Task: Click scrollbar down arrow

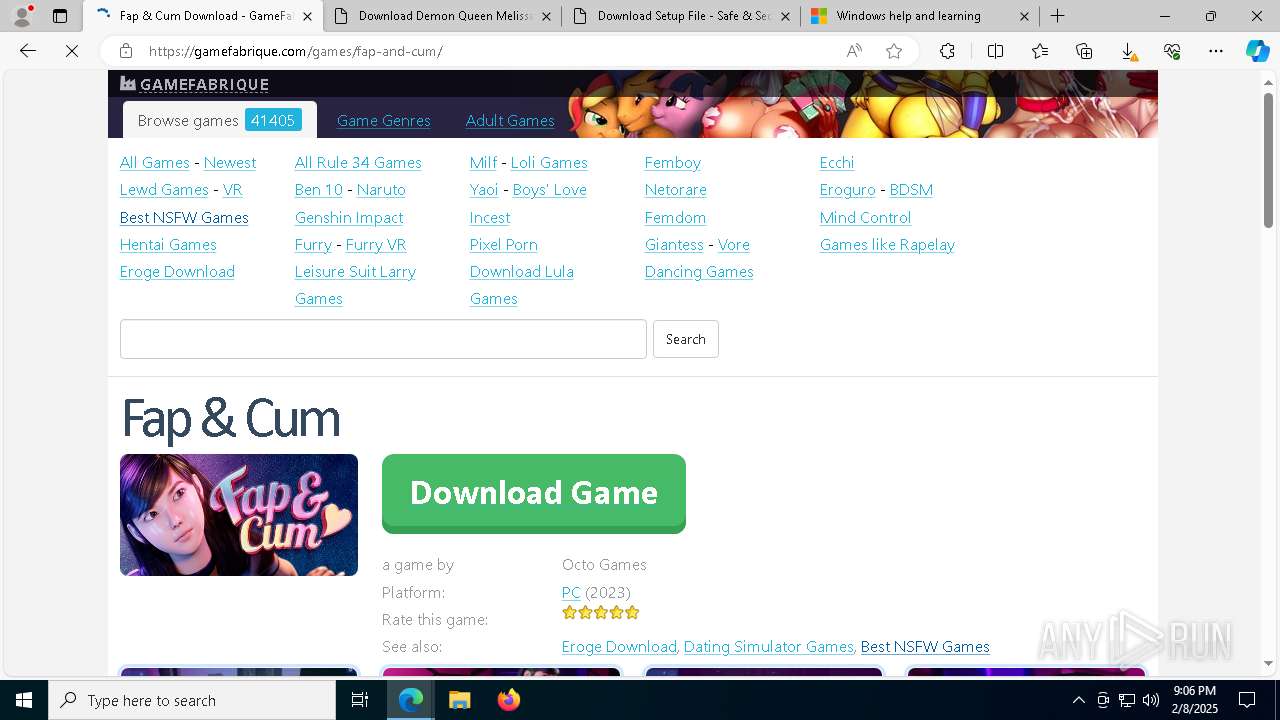Action: pyautogui.click(x=1268, y=663)
